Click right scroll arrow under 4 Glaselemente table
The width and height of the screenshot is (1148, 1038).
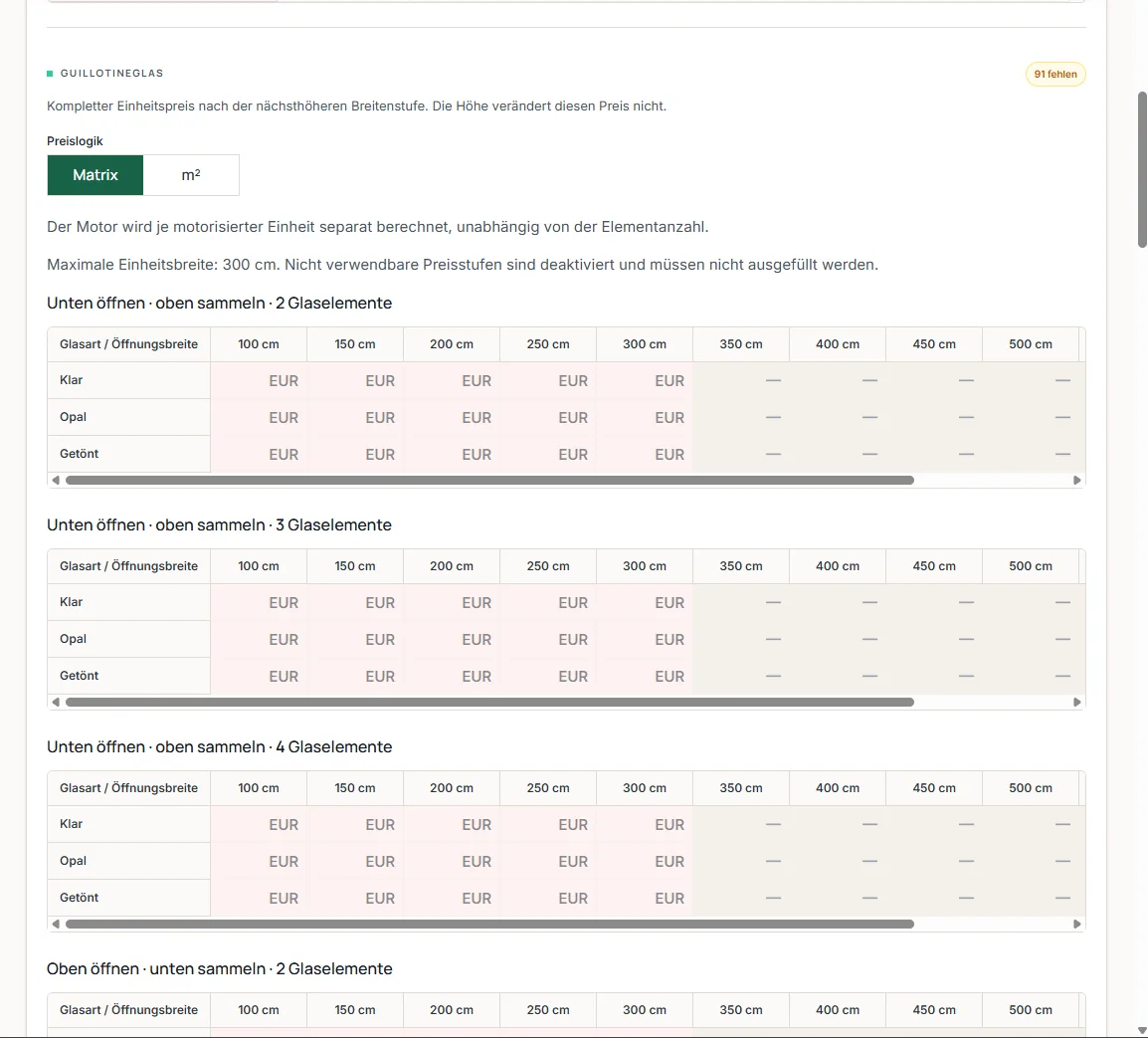click(x=1077, y=925)
